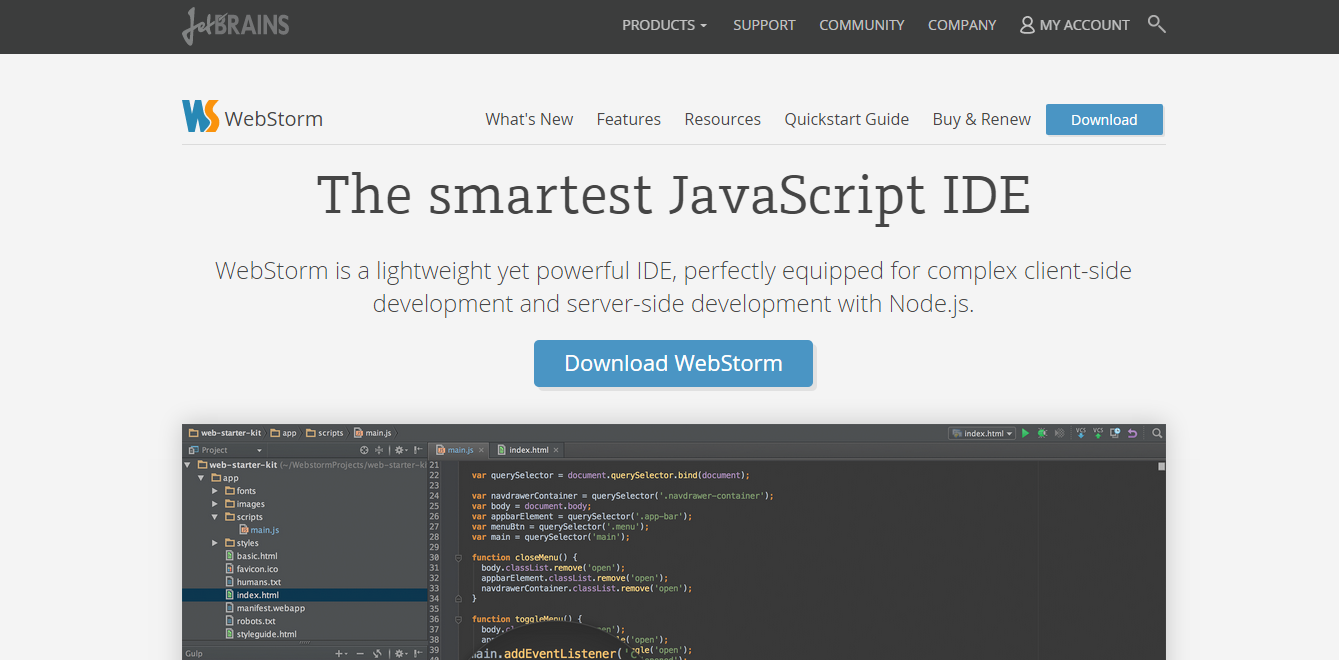Remove Gulp entry with the minus icon
The height and width of the screenshot is (660, 1339).
tap(360, 654)
